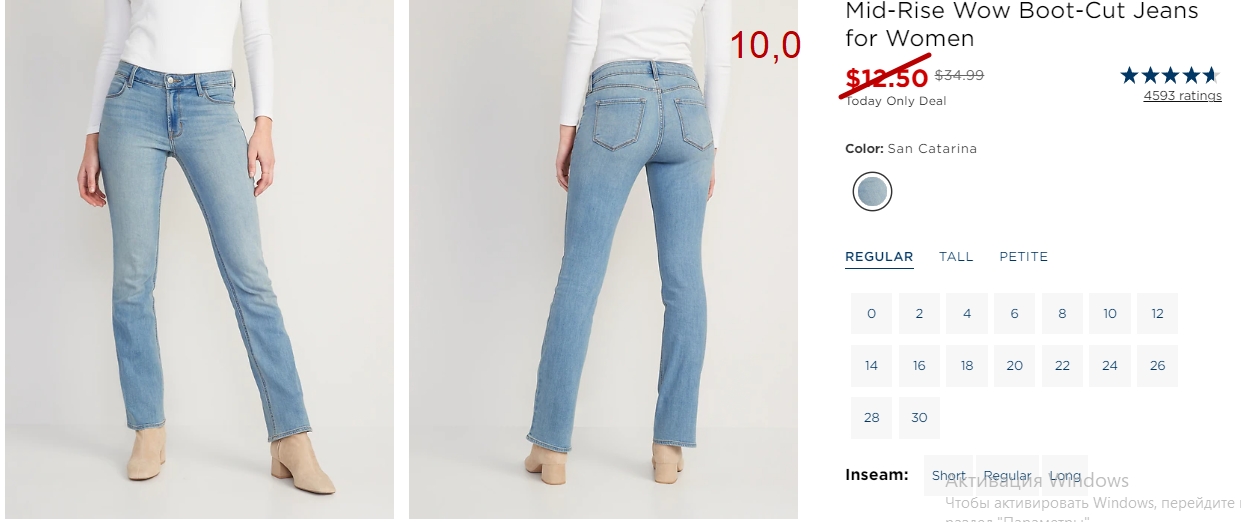The height and width of the screenshot is (522, 1241).
Task: Choose size 0
Action: (871, 314)
